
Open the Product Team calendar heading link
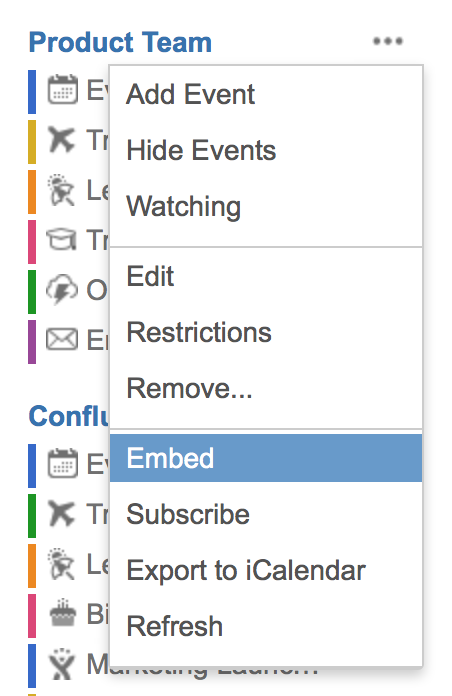(120, 43)
